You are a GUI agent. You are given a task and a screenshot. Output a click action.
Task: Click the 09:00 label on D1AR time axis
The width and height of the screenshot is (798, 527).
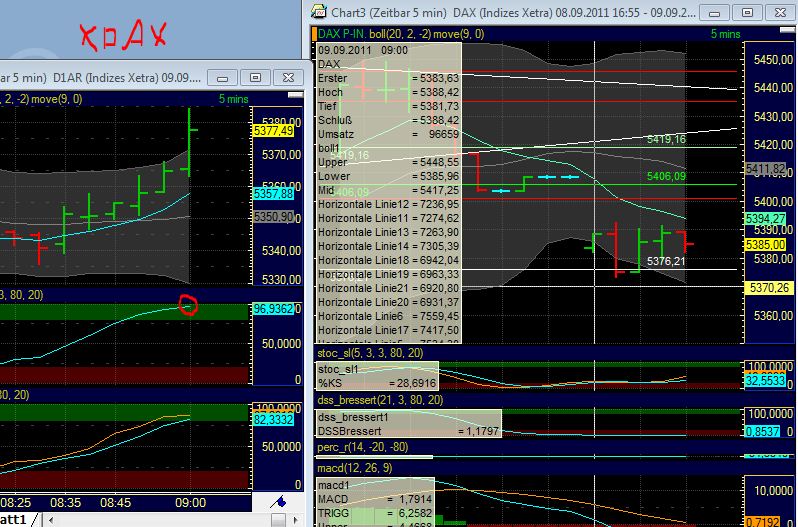pos(190,503)
